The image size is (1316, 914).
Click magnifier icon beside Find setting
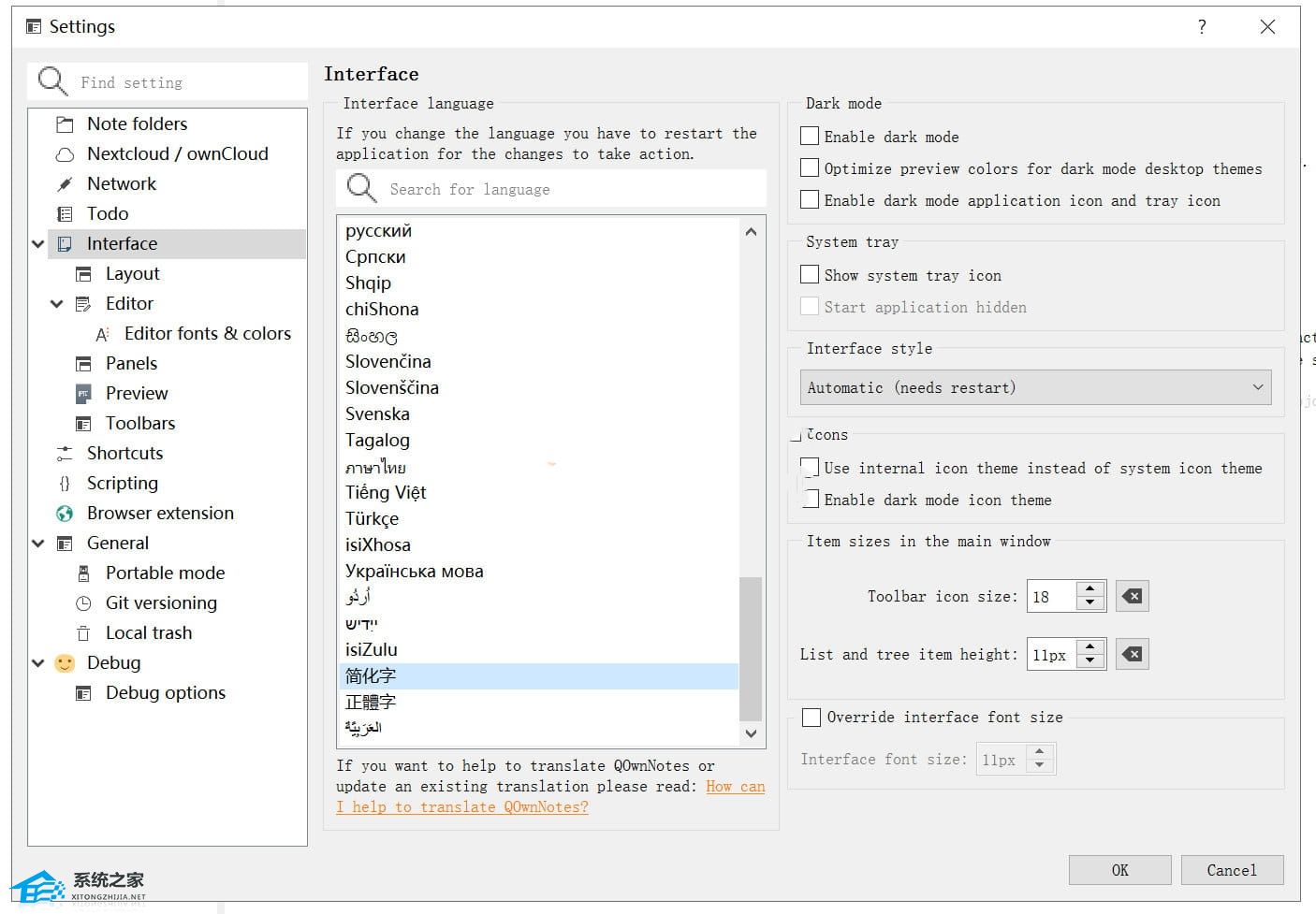(x=52, y=81)
